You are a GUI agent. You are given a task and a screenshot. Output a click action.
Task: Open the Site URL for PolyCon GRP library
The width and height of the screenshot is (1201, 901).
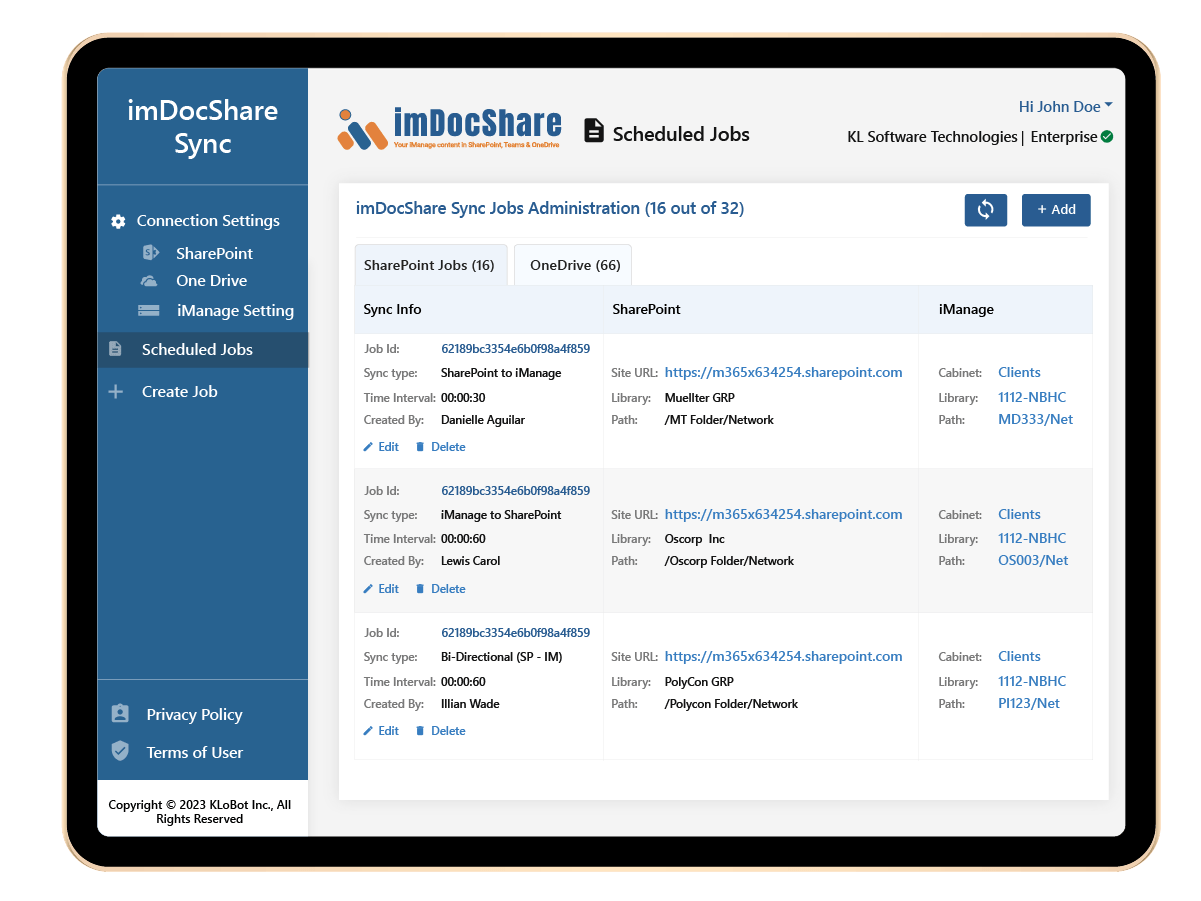pyautogui.click(x=783, y=656)
